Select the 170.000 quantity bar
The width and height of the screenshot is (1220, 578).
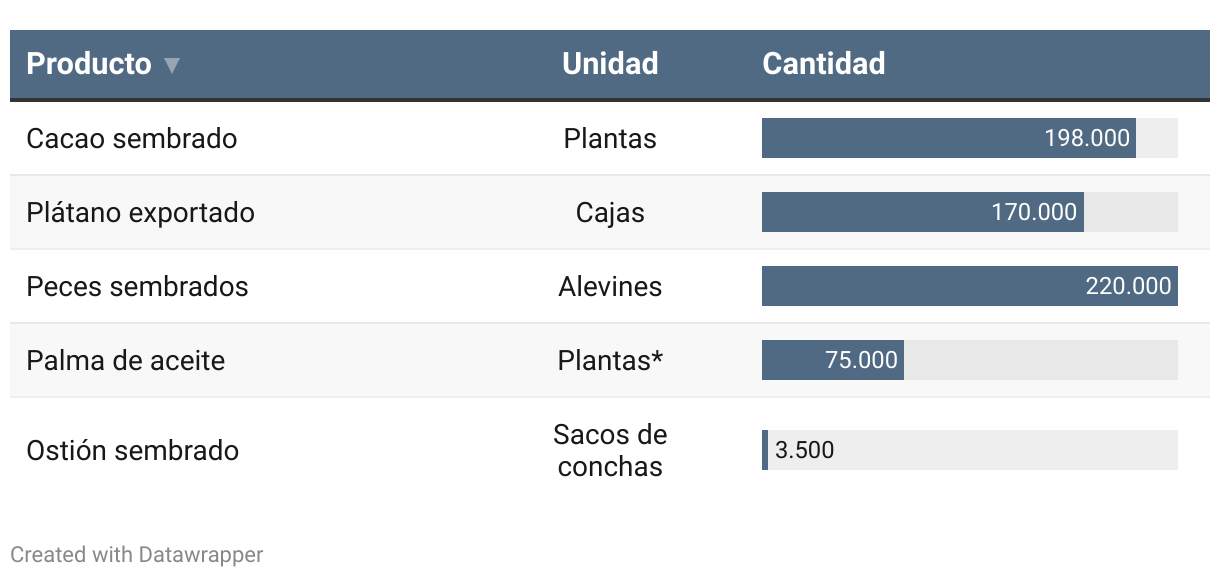point(922,212)
